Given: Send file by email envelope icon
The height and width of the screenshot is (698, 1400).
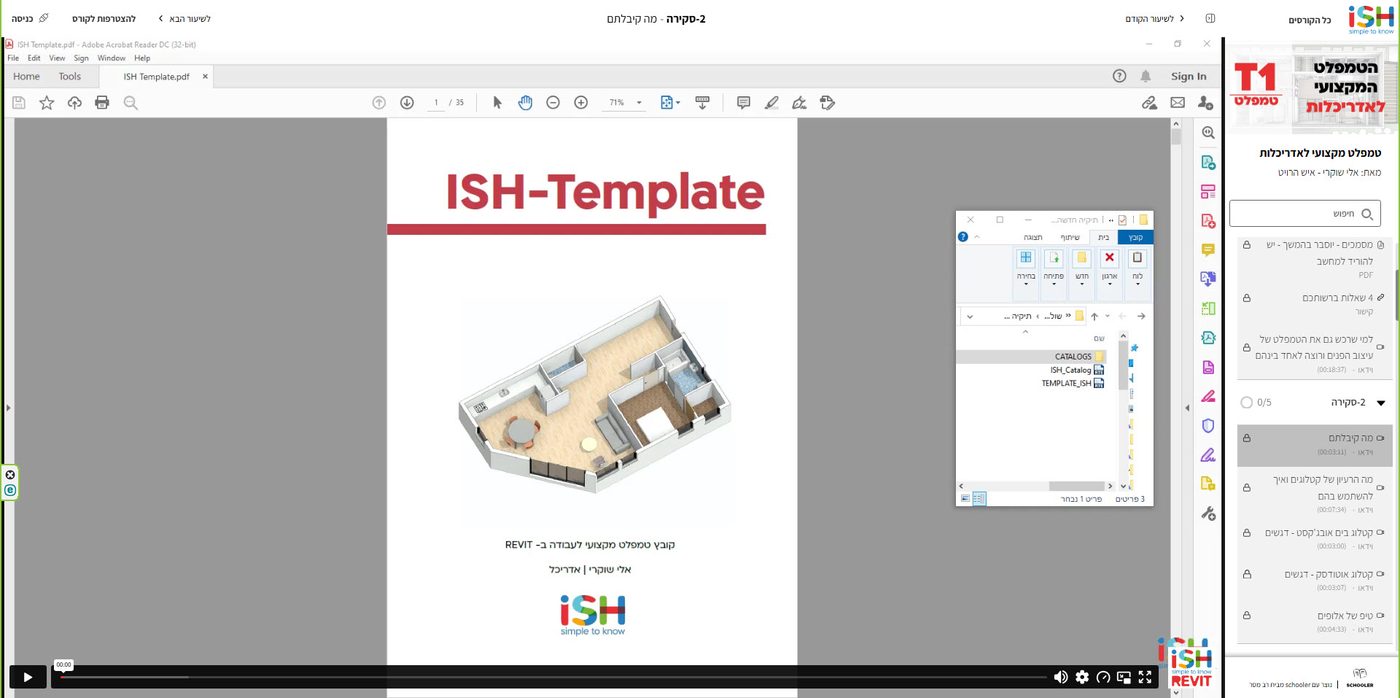Looking at the screenshot, I should [x=1177, y=102].
